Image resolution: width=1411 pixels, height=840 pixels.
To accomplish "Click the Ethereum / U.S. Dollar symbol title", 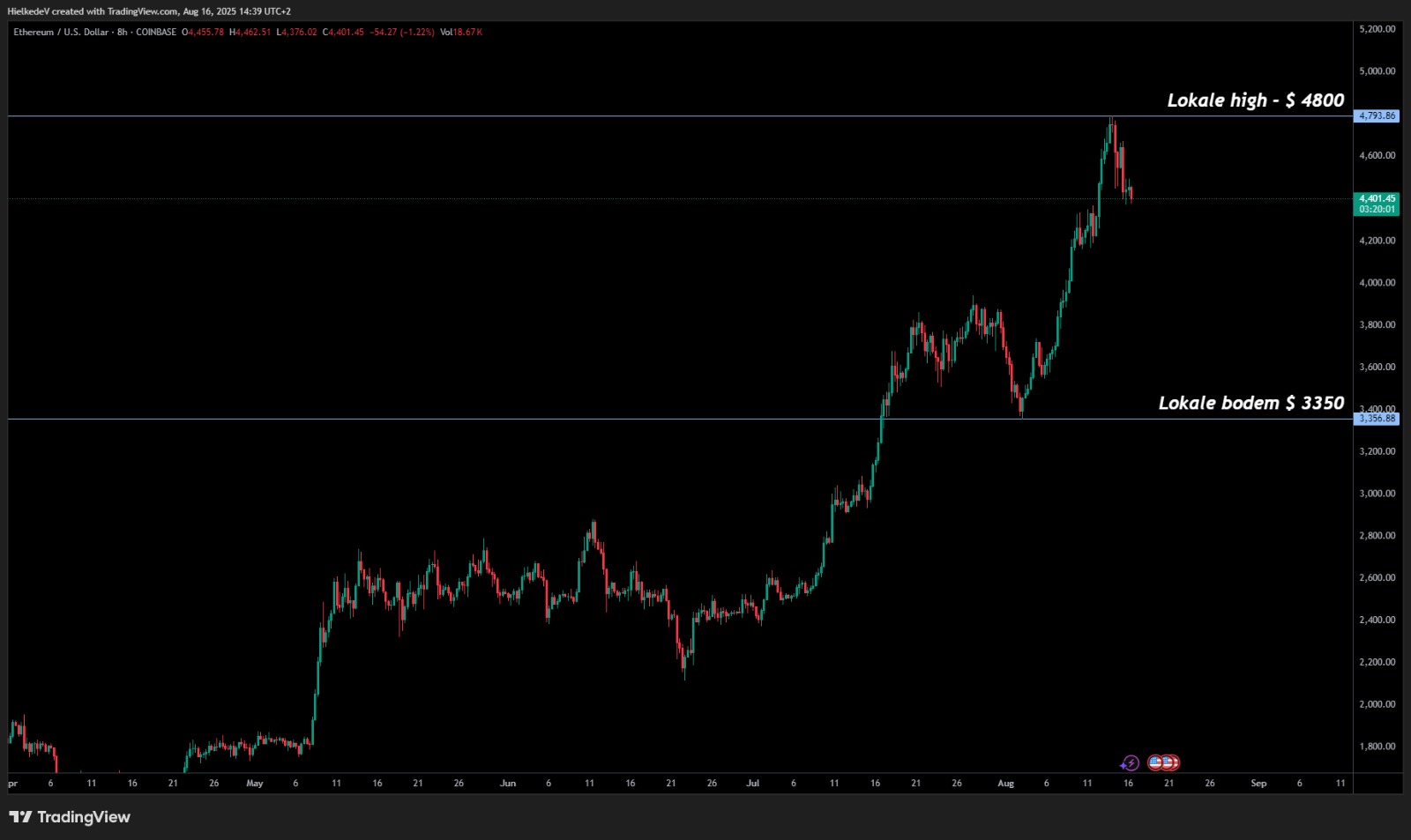I will point(61,33).
